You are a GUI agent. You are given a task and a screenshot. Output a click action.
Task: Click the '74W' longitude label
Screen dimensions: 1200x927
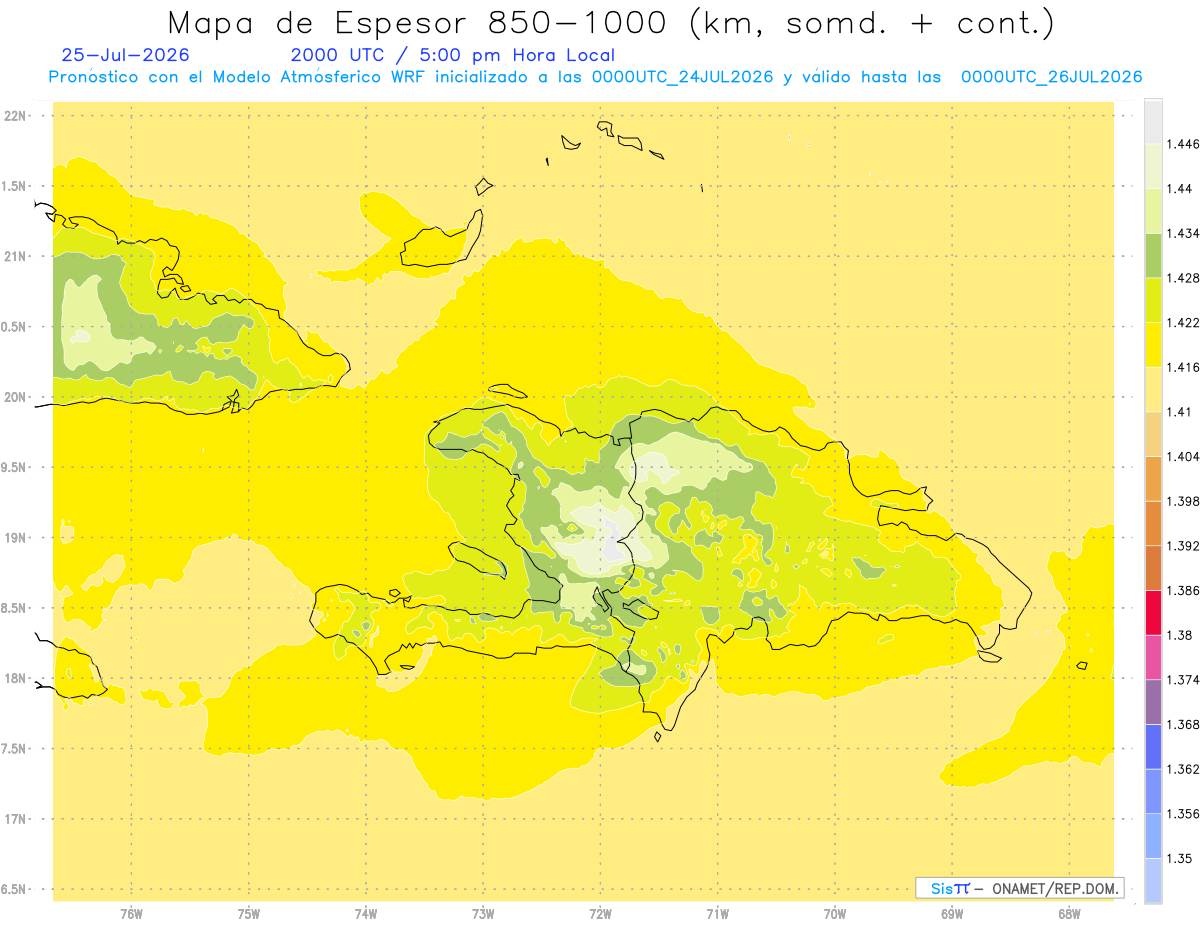(366, 914)
